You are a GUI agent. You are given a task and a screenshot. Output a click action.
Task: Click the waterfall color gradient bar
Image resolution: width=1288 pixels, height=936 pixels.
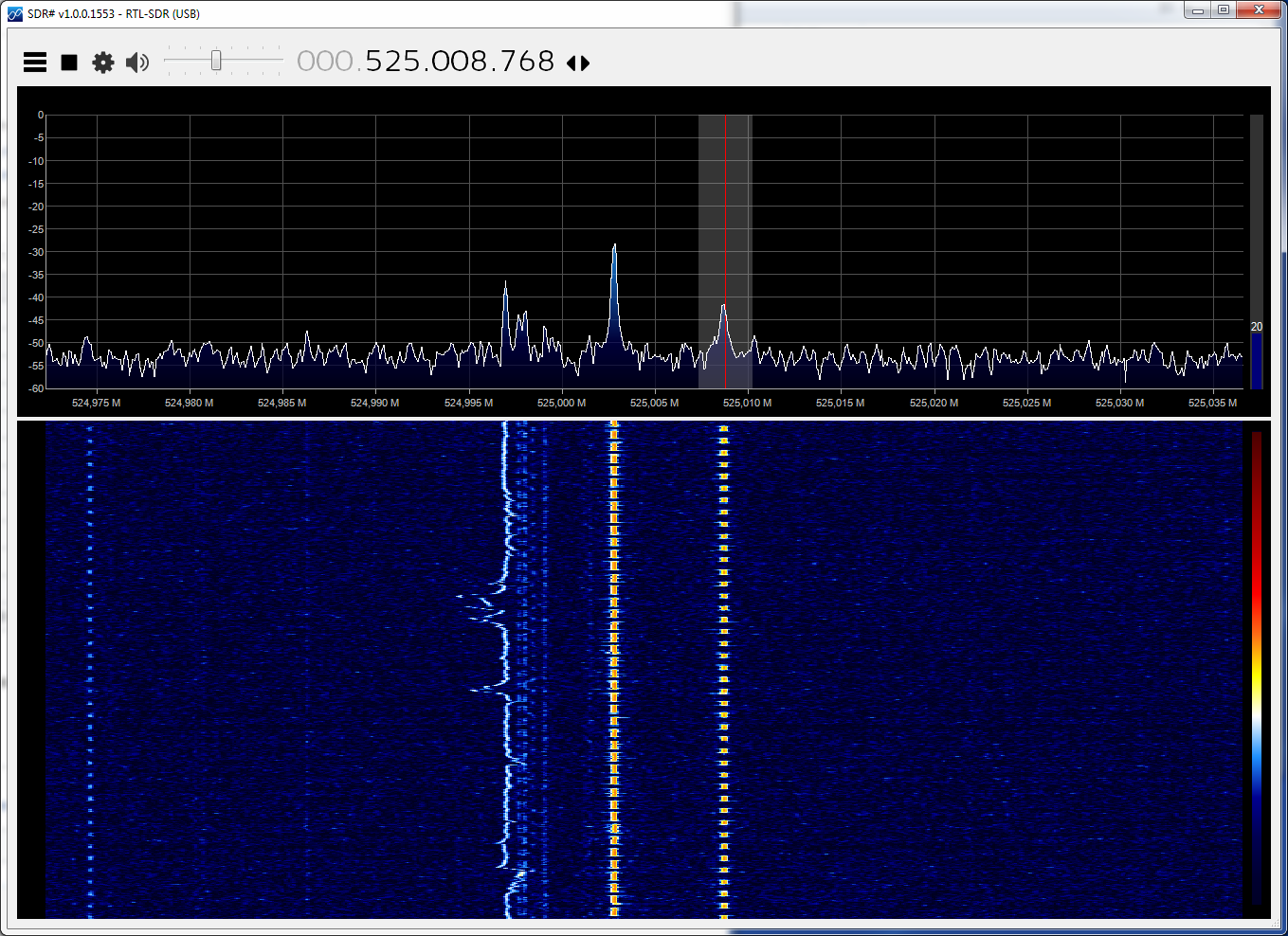pyautogui.click(x=1257, y=669)
